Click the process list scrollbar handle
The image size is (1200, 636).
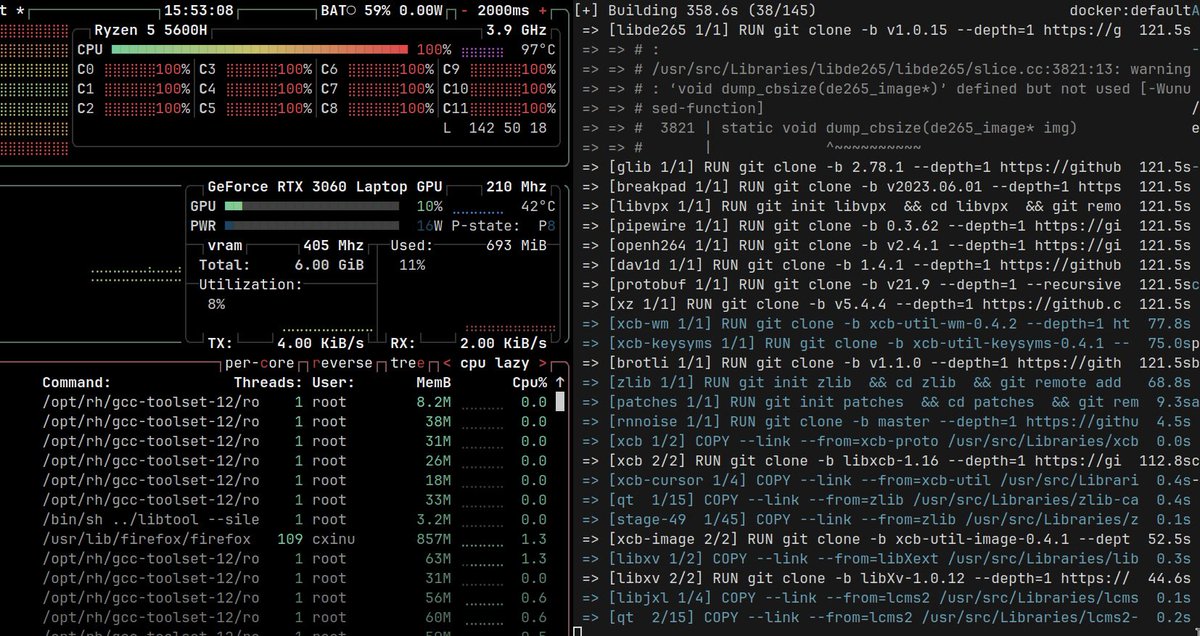click(x=560, y=402)
